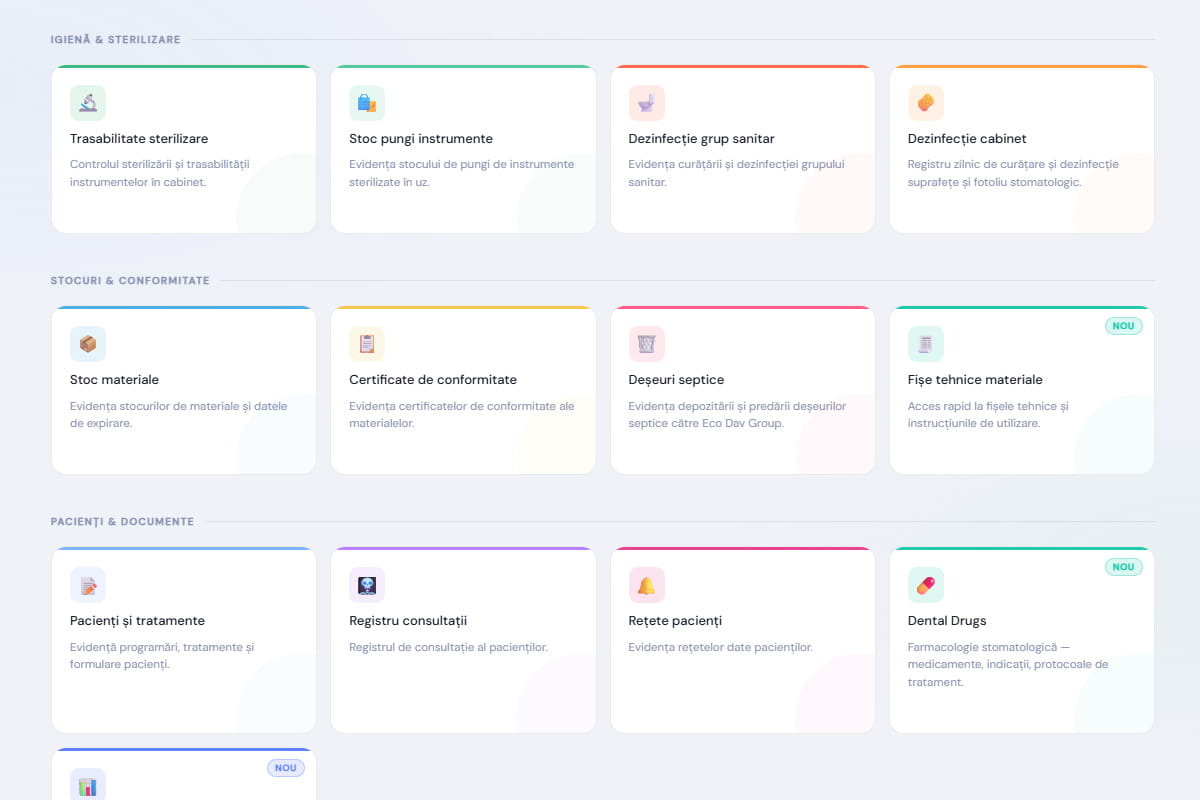The height and width of the screenshot is (800, 1200).
Task: Open Stoc pungi instrumente title
Action: point(421,139)
